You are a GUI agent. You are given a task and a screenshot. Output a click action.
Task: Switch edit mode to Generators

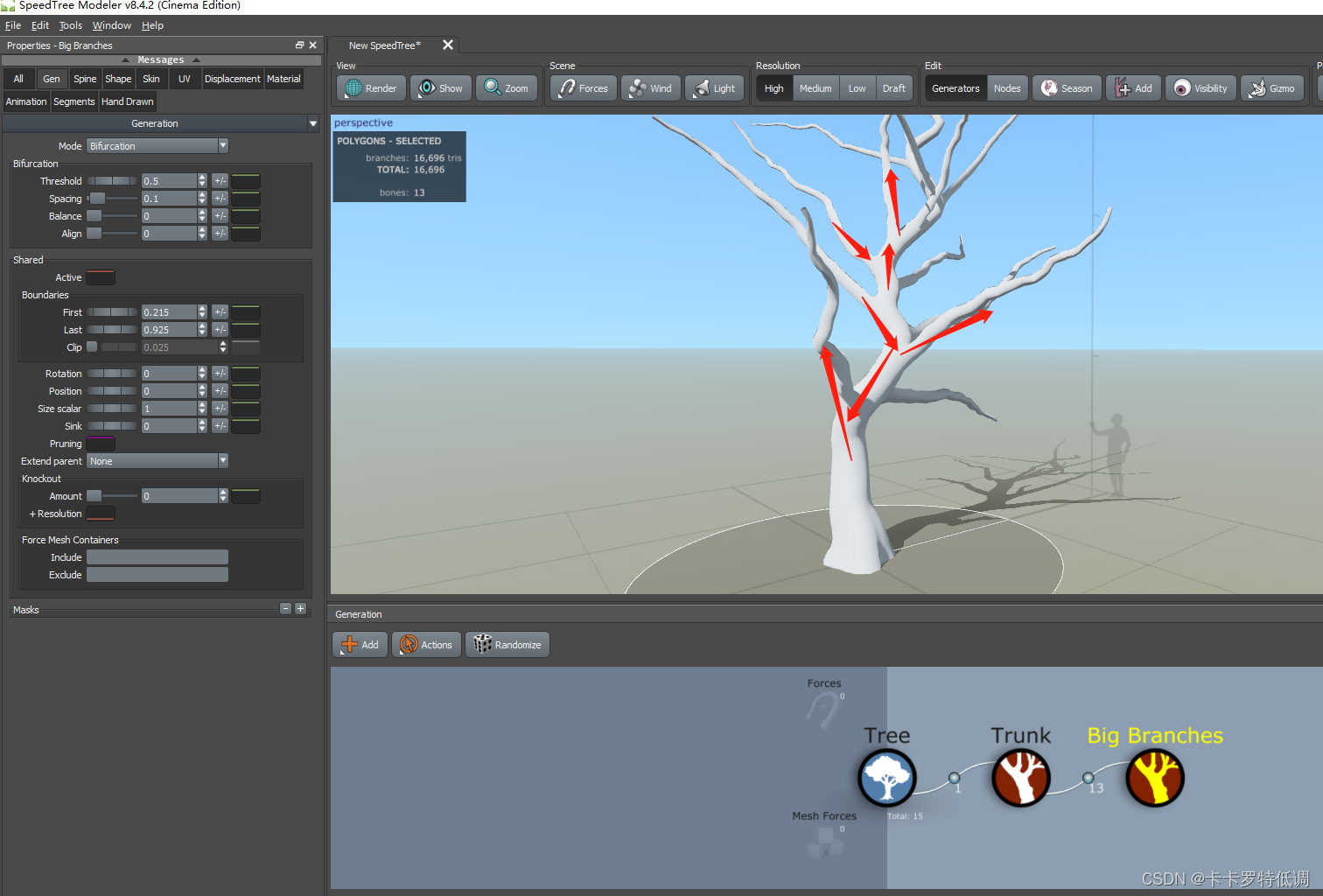(x=955, y=88)
